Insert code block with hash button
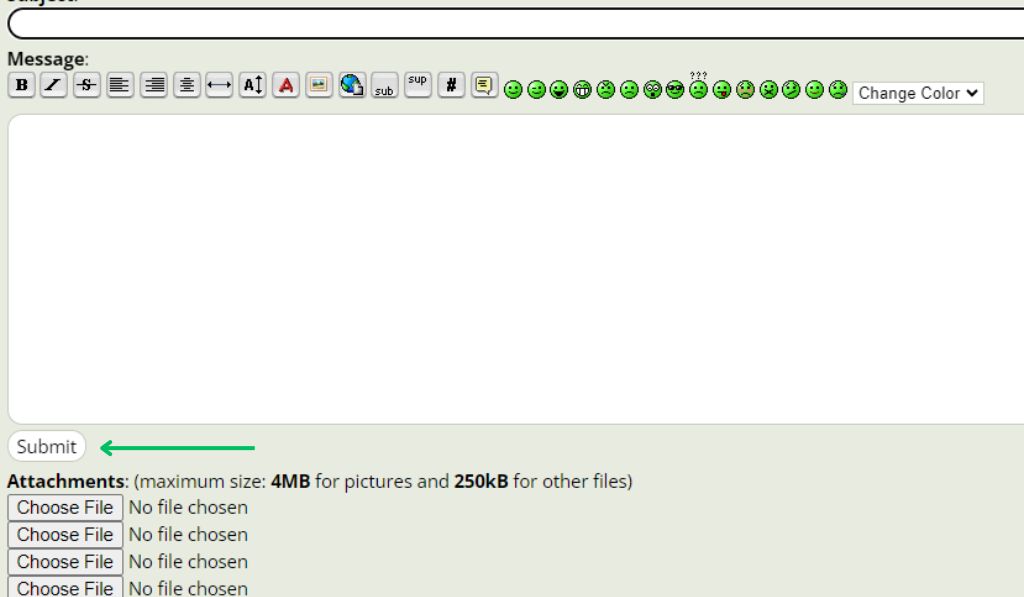Image resolution: width=1024 pixels, height=597 pixels. coord(451,85)
